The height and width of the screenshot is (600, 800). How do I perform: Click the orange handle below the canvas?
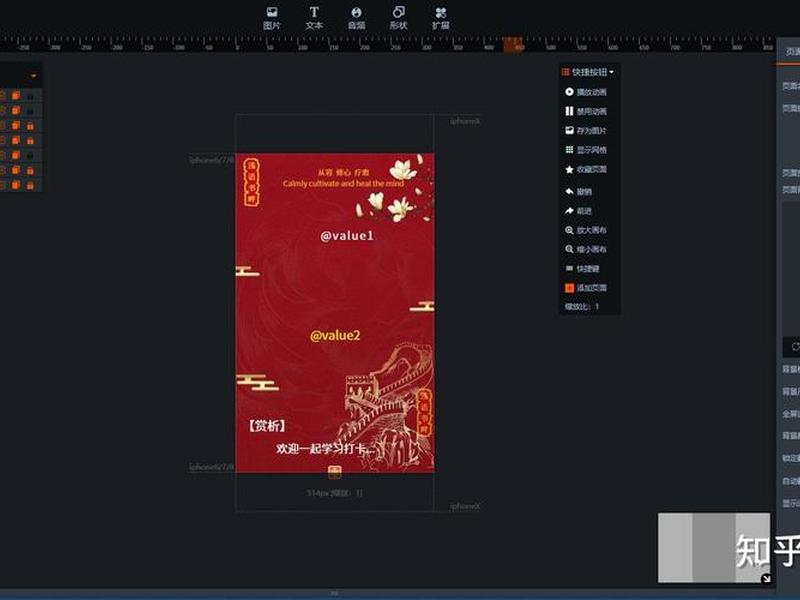coord(335,472)
